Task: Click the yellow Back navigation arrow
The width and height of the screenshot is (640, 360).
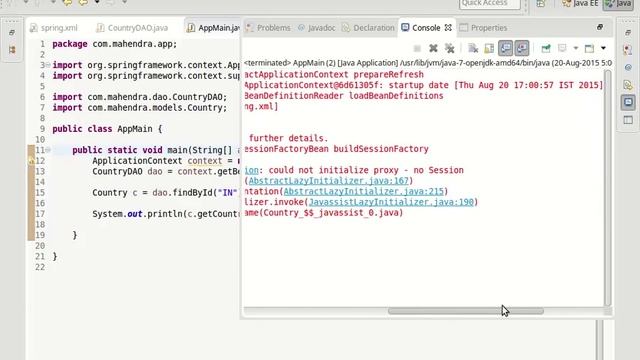Action: 68,3
